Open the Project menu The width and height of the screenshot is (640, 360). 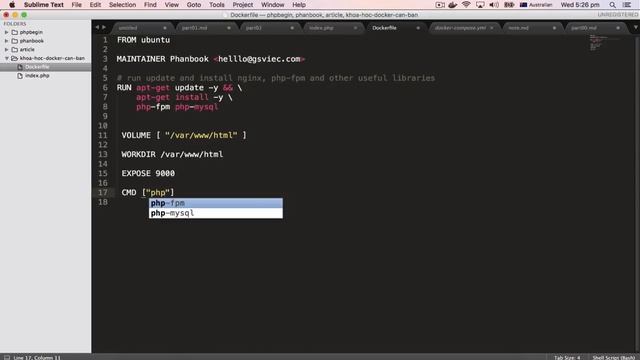pyautogui.click(x=242, y=5)
